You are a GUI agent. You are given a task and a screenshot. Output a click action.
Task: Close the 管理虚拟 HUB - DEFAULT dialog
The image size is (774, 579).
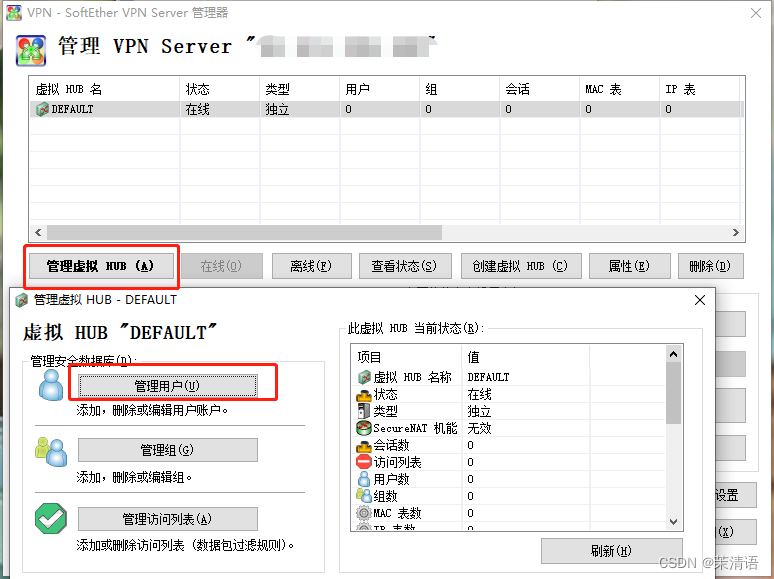[699, 300]
